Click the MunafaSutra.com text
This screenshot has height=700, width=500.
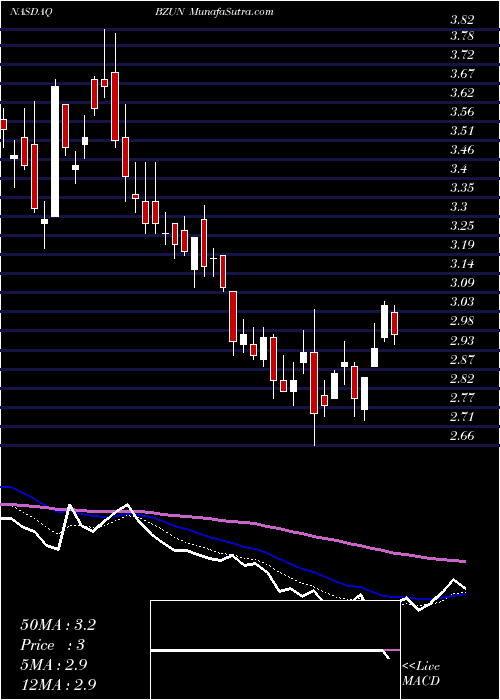(x=232, y=12)
